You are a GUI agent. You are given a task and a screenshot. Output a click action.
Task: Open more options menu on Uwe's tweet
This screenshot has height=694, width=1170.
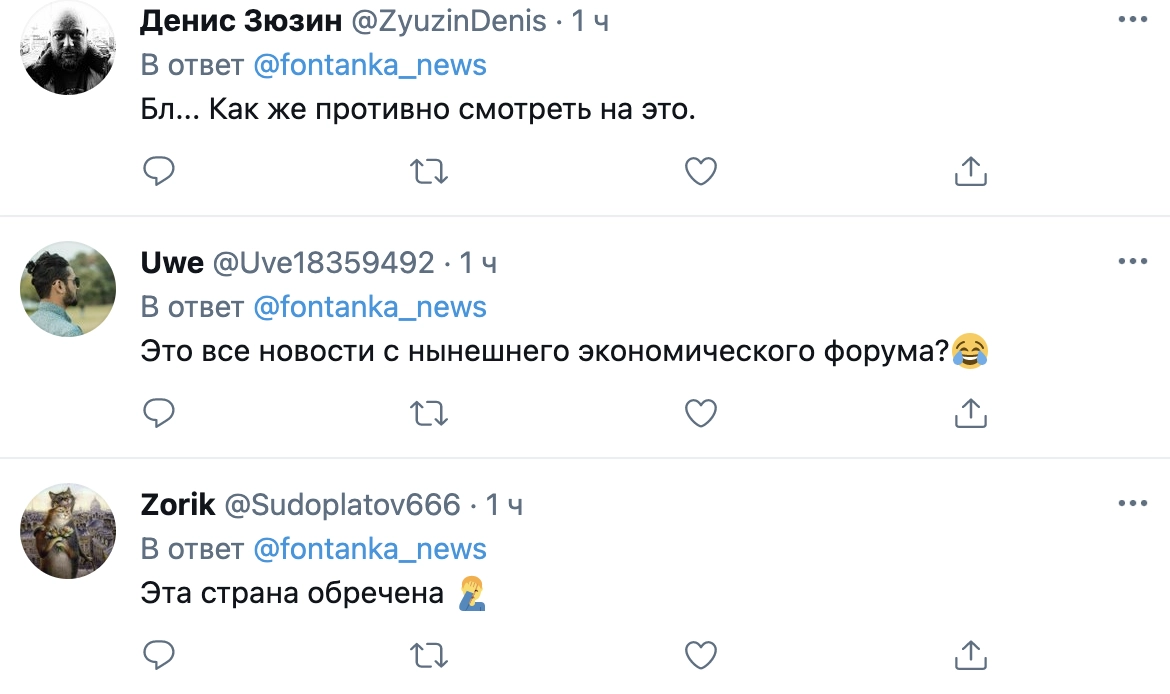click(x=1132, y=262)
